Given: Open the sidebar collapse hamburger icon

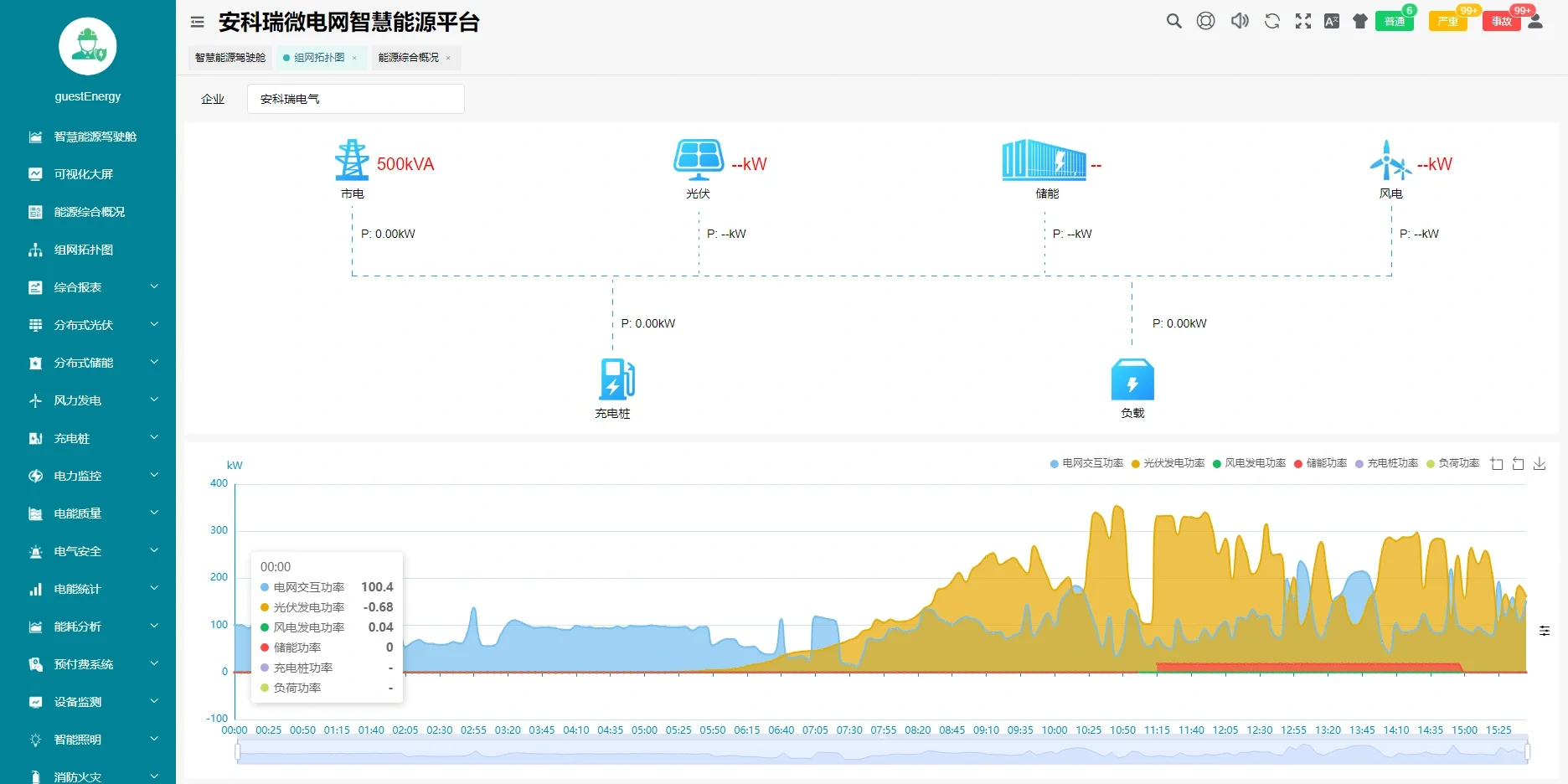Looking at the screenshot, I should coord(196,22).
